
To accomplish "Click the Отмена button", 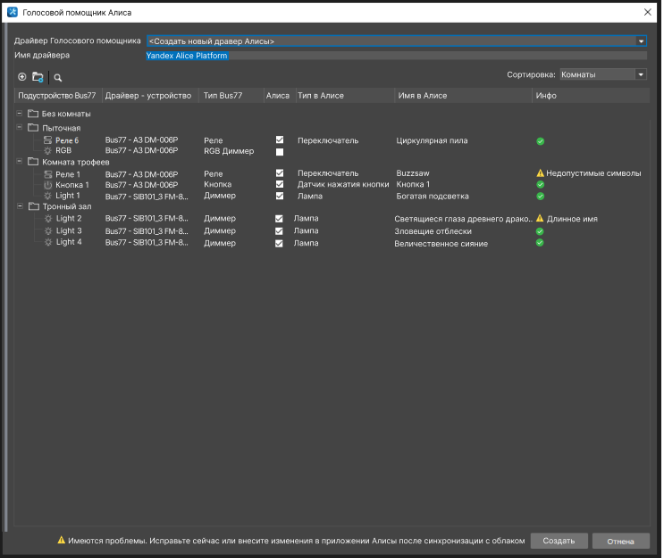I will (620, 541).
